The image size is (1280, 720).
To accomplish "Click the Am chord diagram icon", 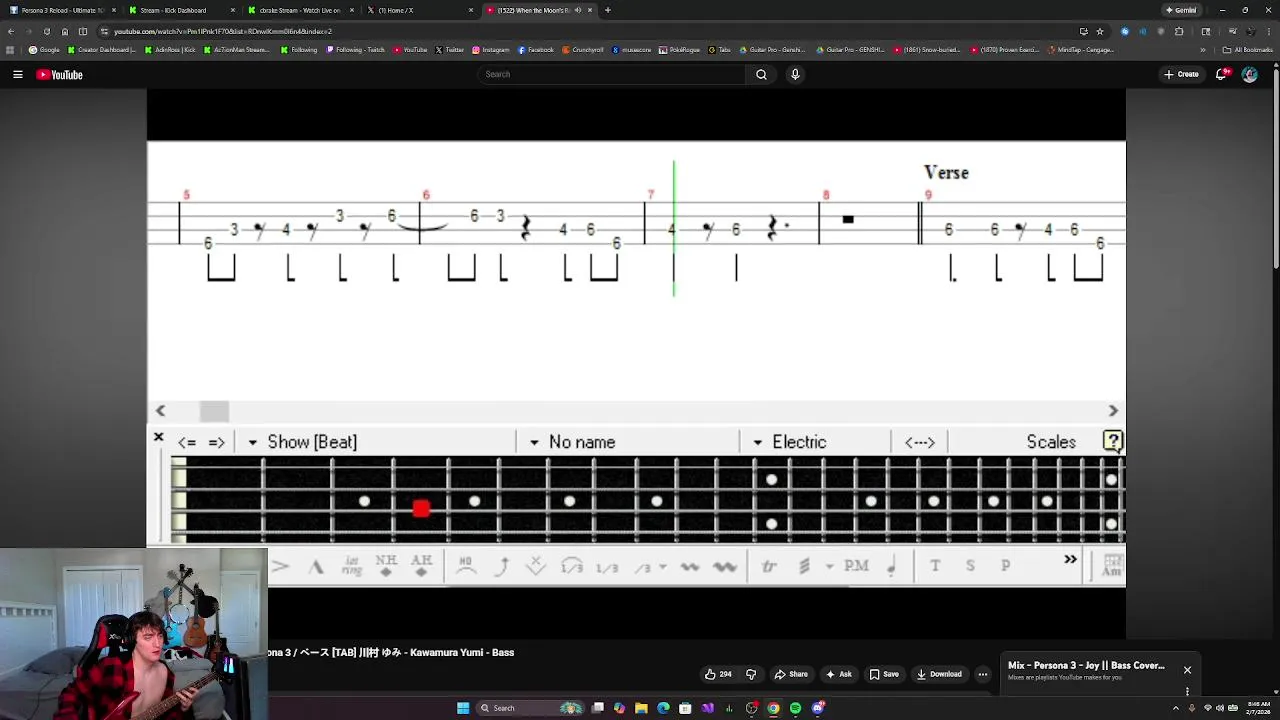I will pyautogui.click(x=1112, y=566).
